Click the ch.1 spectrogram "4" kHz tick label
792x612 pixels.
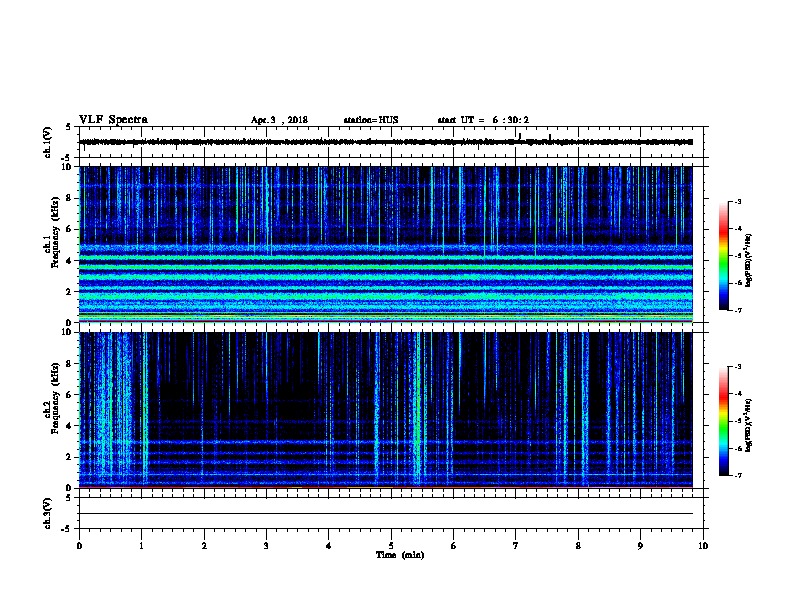tap(69, 261)
